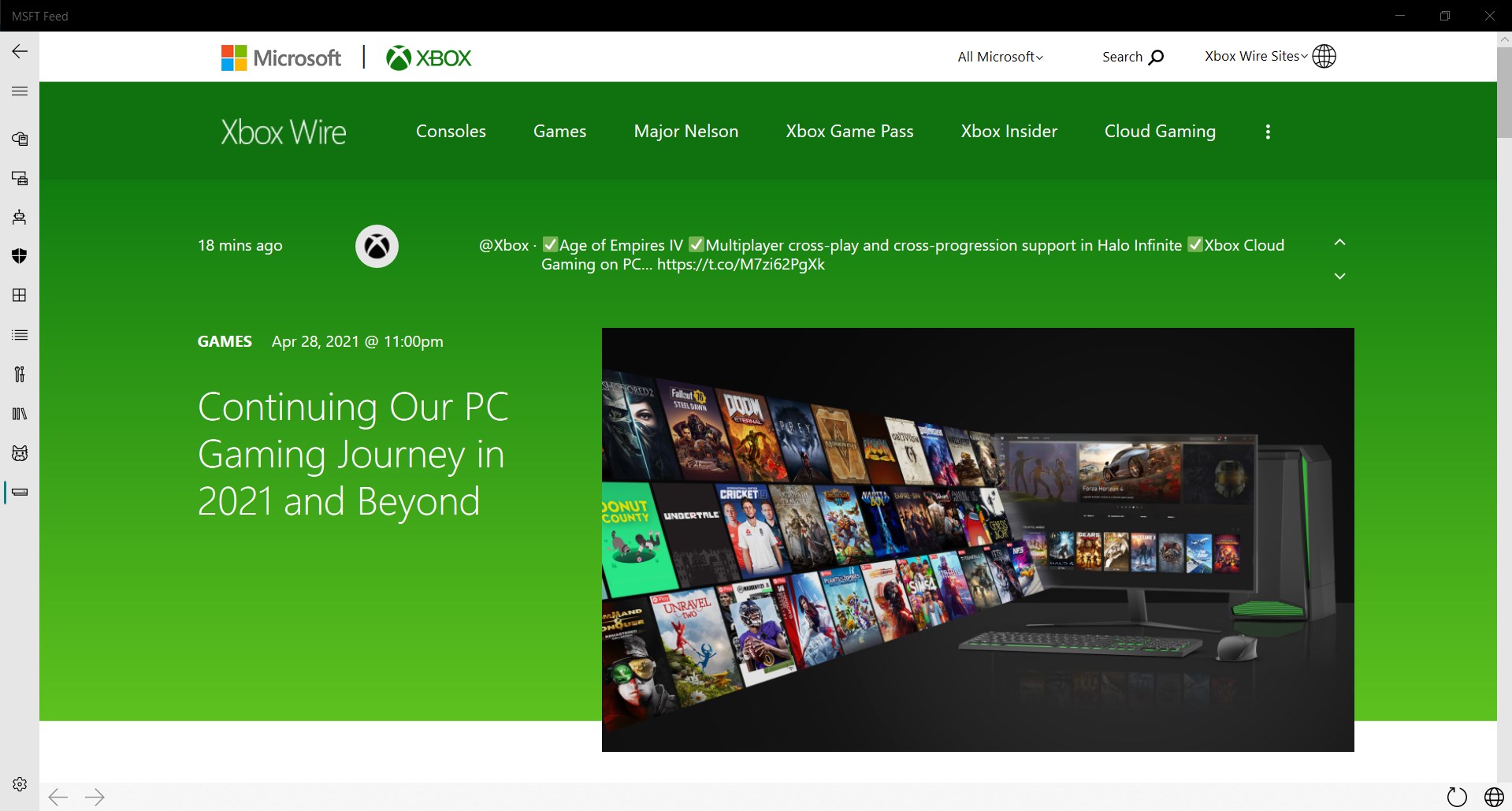Click the Xbox avatar in tweet ticker
Screen dimensions: 1512x811
pyautogui.click(x=377, y=247)
